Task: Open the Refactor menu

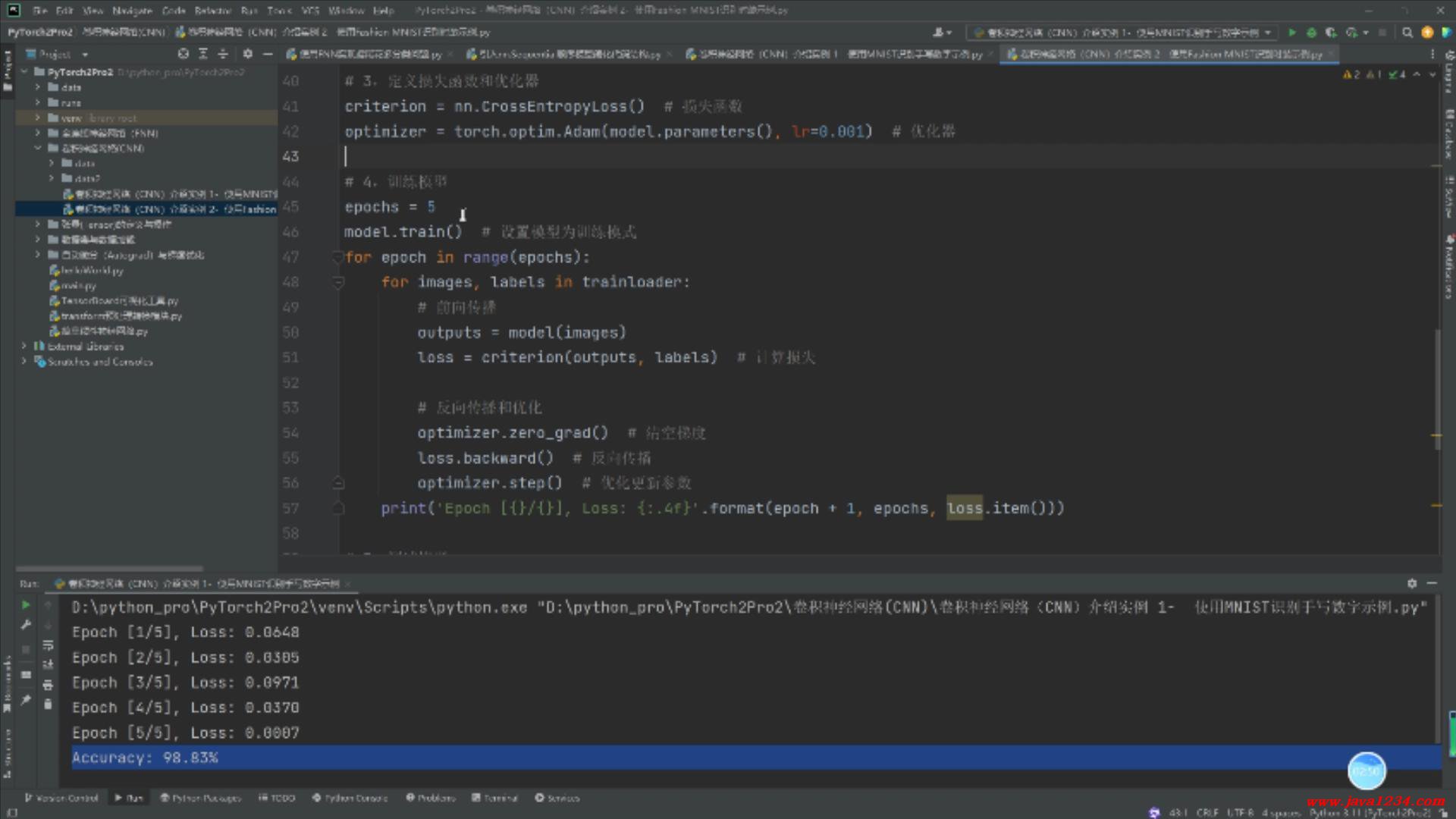Action: click(212, 11)
